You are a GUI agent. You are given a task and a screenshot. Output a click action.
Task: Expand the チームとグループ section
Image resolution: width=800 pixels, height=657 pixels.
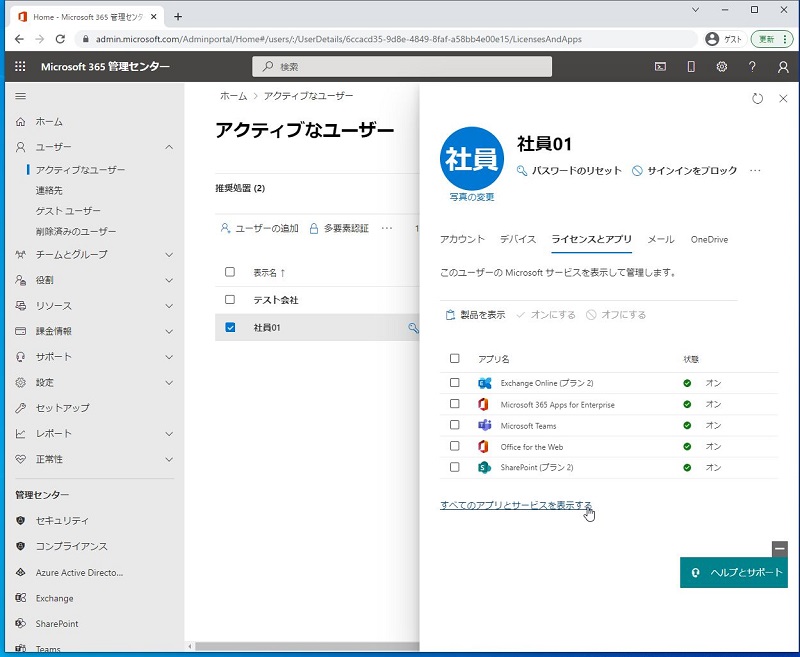coord(169,255)
